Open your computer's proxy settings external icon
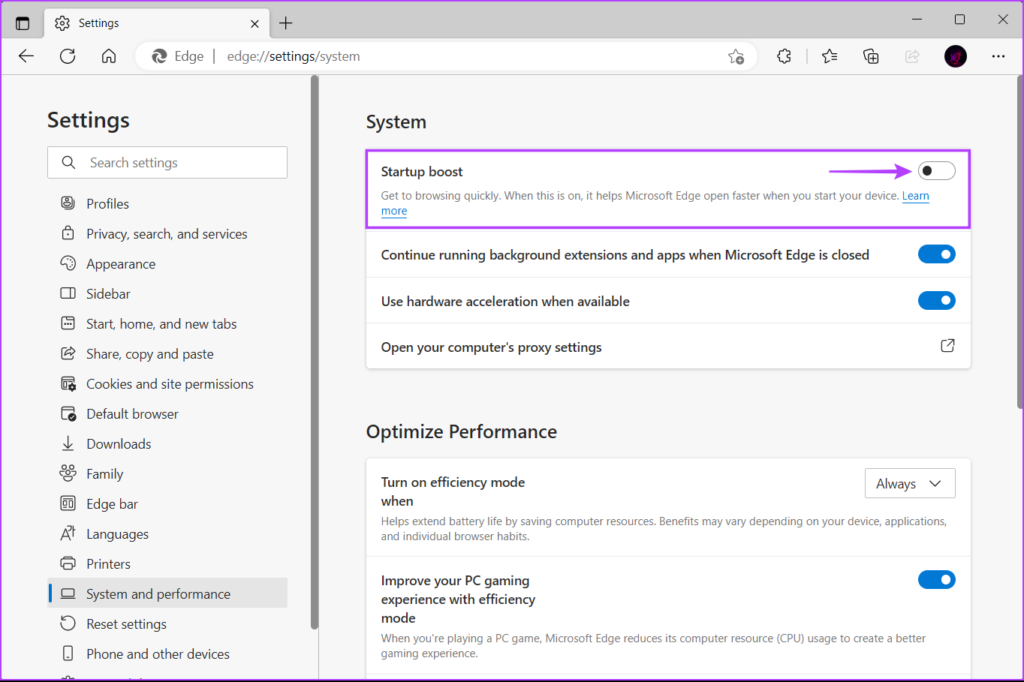 point(947,346)
